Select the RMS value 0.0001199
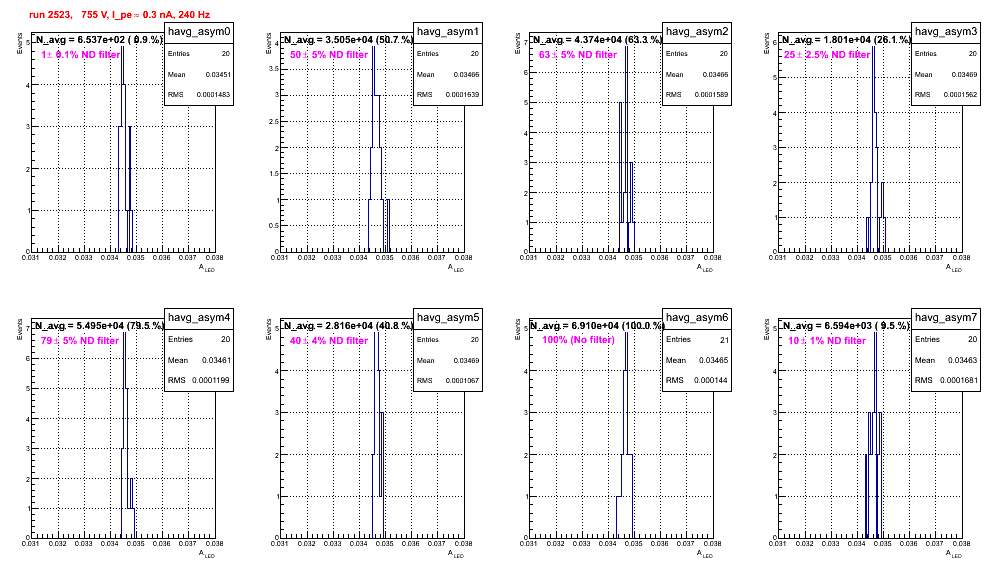 coord(212,380)
